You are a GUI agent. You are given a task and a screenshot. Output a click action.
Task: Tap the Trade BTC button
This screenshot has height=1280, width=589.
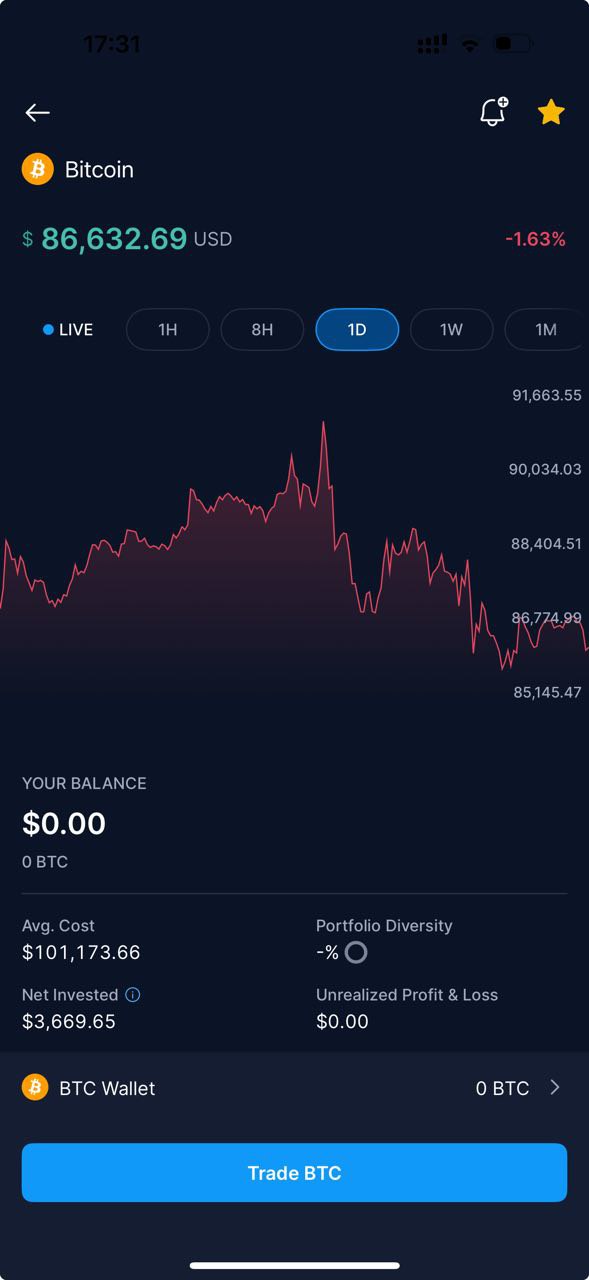click(x=294, y=1173)
